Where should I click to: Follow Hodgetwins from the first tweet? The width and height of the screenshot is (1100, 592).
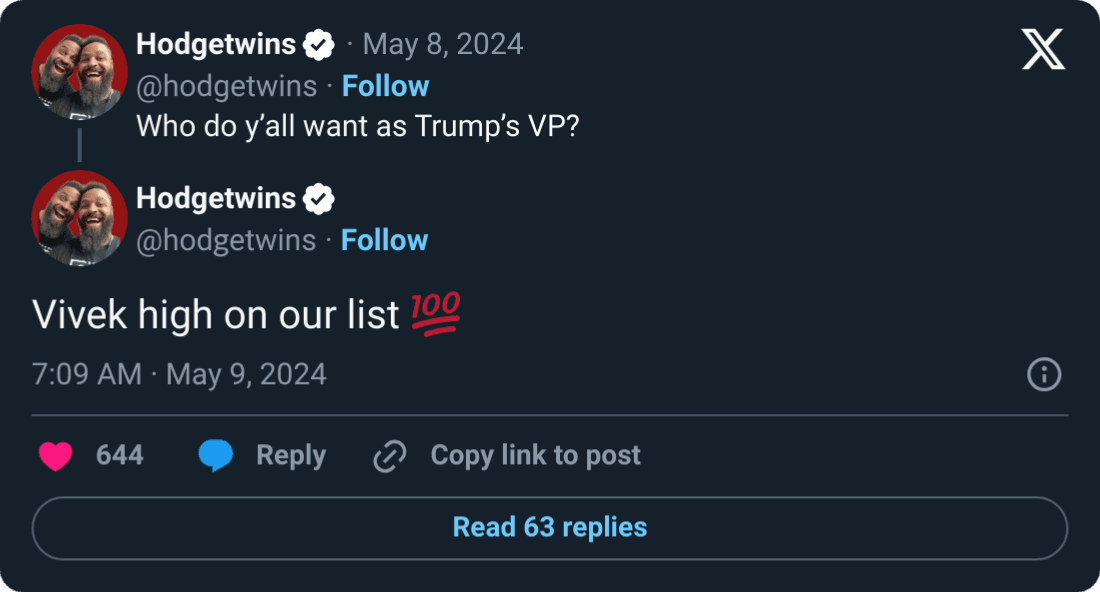[385, 86]
